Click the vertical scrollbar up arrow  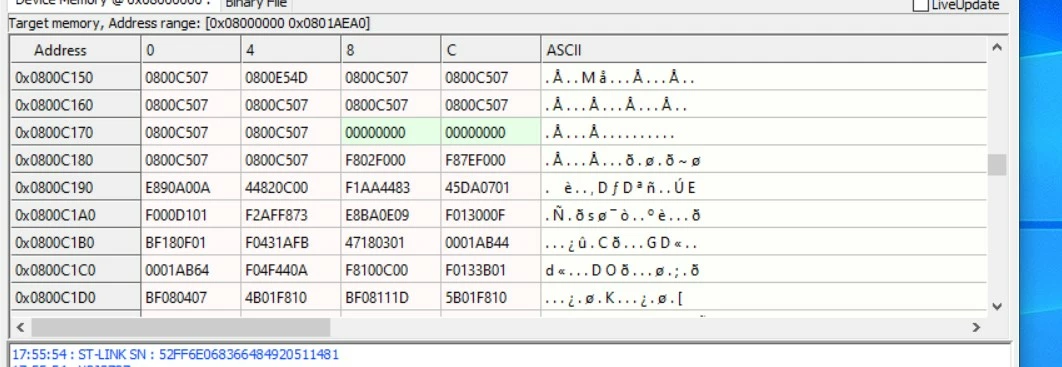pyautogui.click(x=996, y=47)
